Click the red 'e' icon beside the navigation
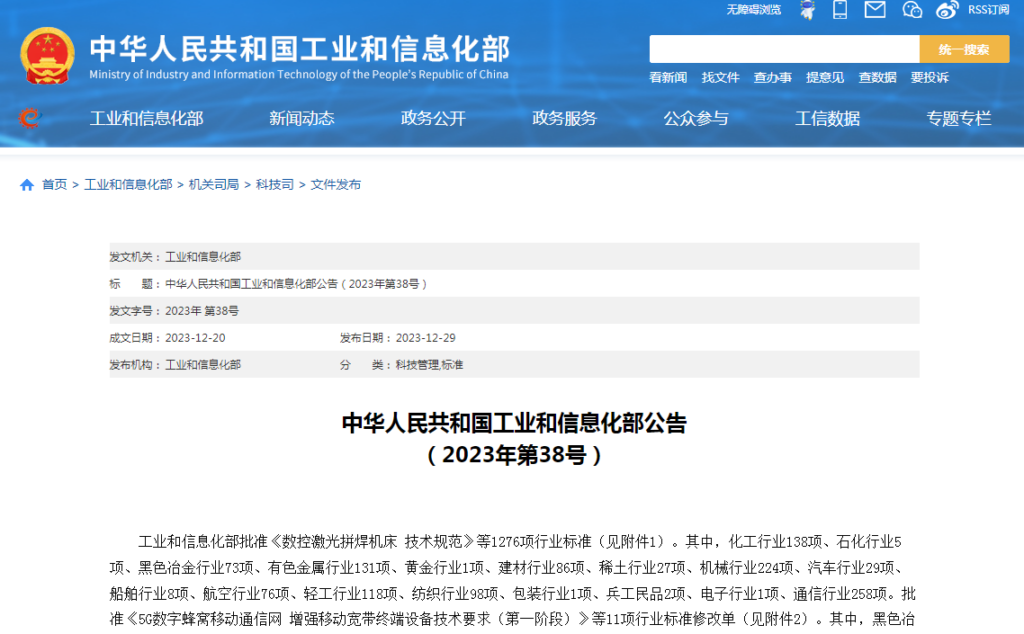Image resolution: width=1024 pixels, height=634 pixels. pyautogui.click(x=29, y=118)
